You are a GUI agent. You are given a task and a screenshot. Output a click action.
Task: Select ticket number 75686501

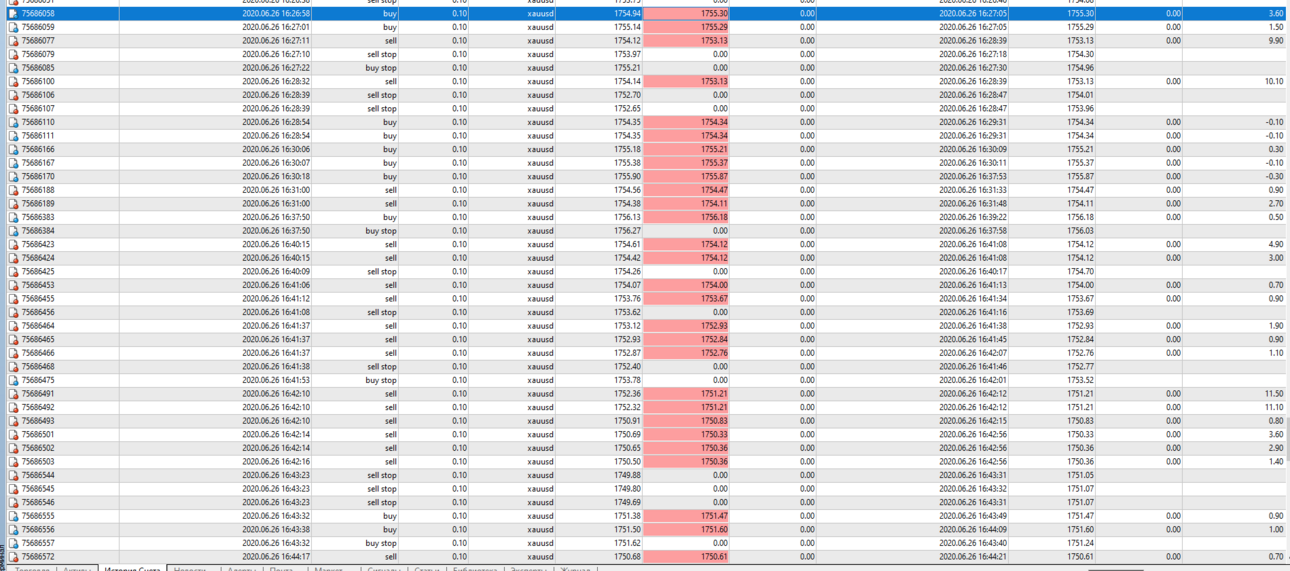pos(38,434)
